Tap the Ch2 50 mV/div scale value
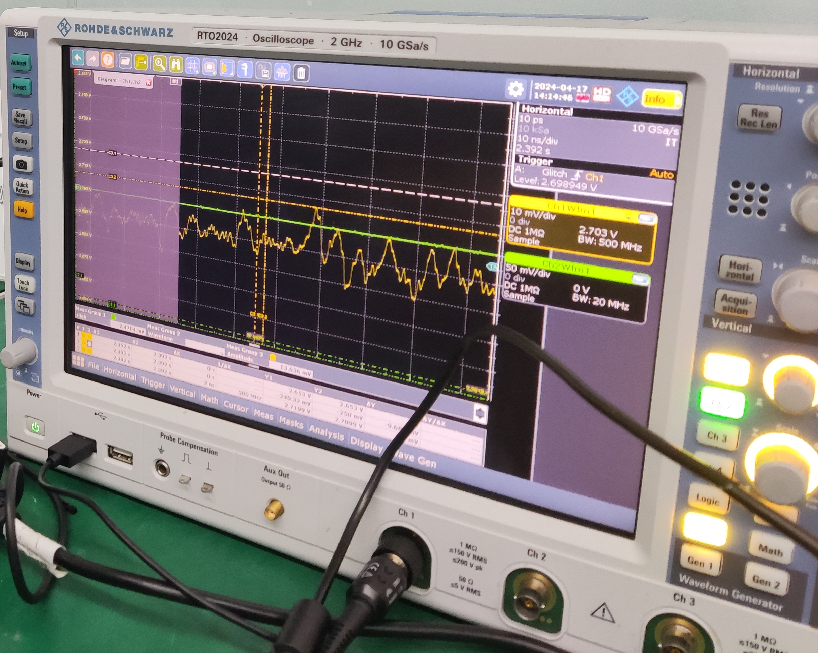 (528, 271)
